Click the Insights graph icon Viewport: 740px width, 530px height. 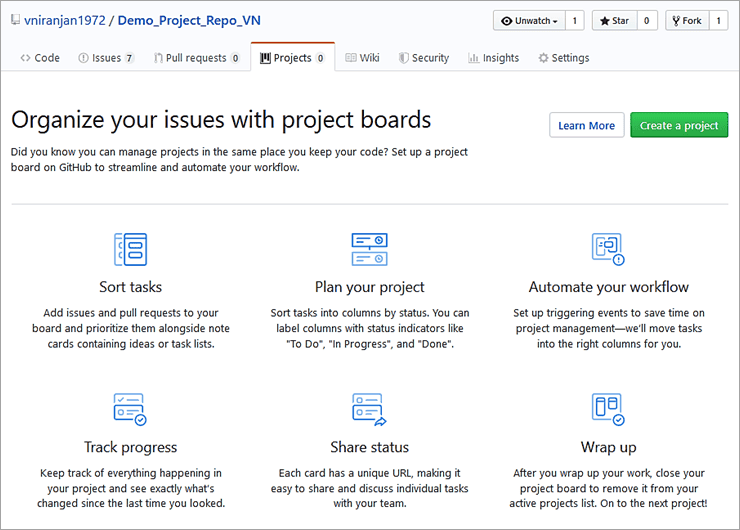click(x=473, y=58)
